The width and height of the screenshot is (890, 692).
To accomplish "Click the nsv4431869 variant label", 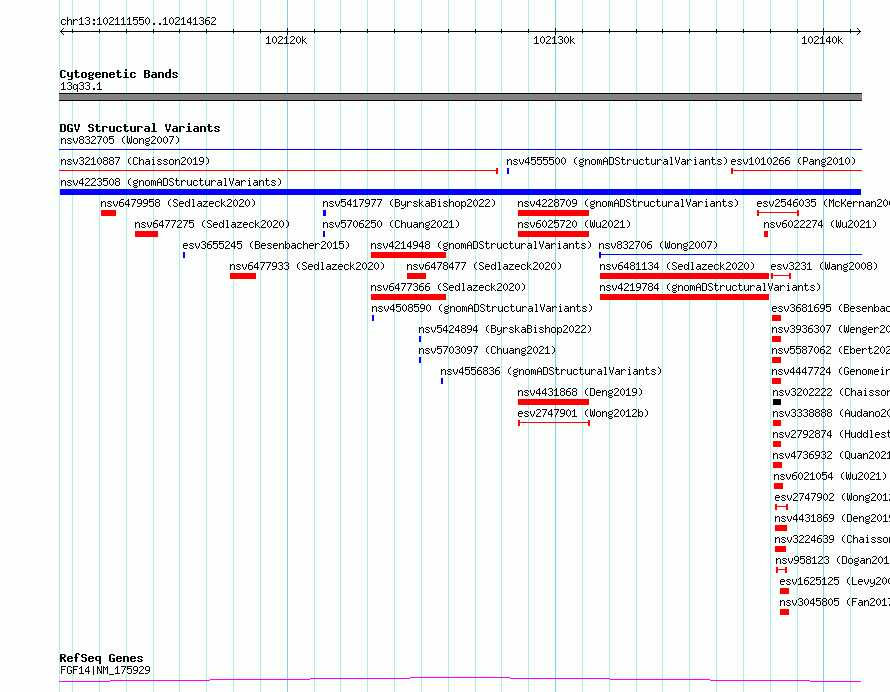I will pos(832,518).
